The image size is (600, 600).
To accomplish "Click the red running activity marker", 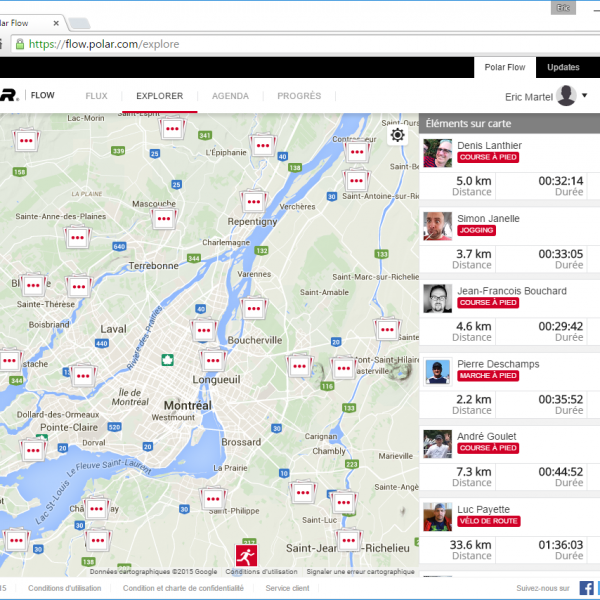I will click(245, 554).
